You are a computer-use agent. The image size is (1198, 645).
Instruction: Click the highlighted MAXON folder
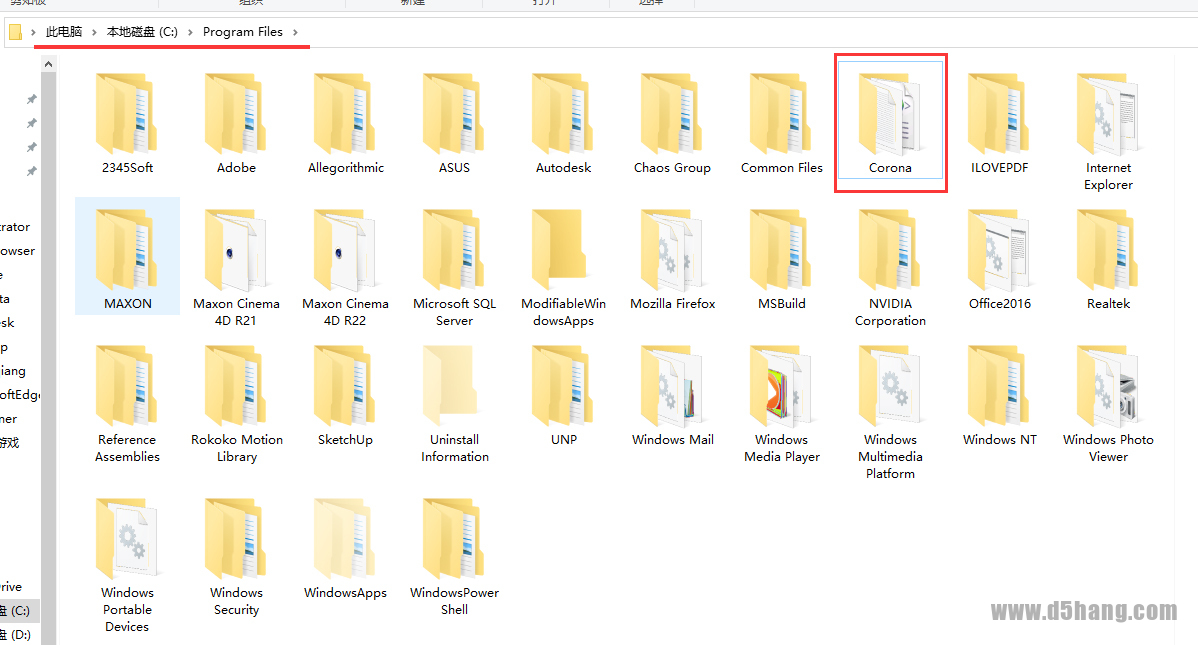point(128,256)
